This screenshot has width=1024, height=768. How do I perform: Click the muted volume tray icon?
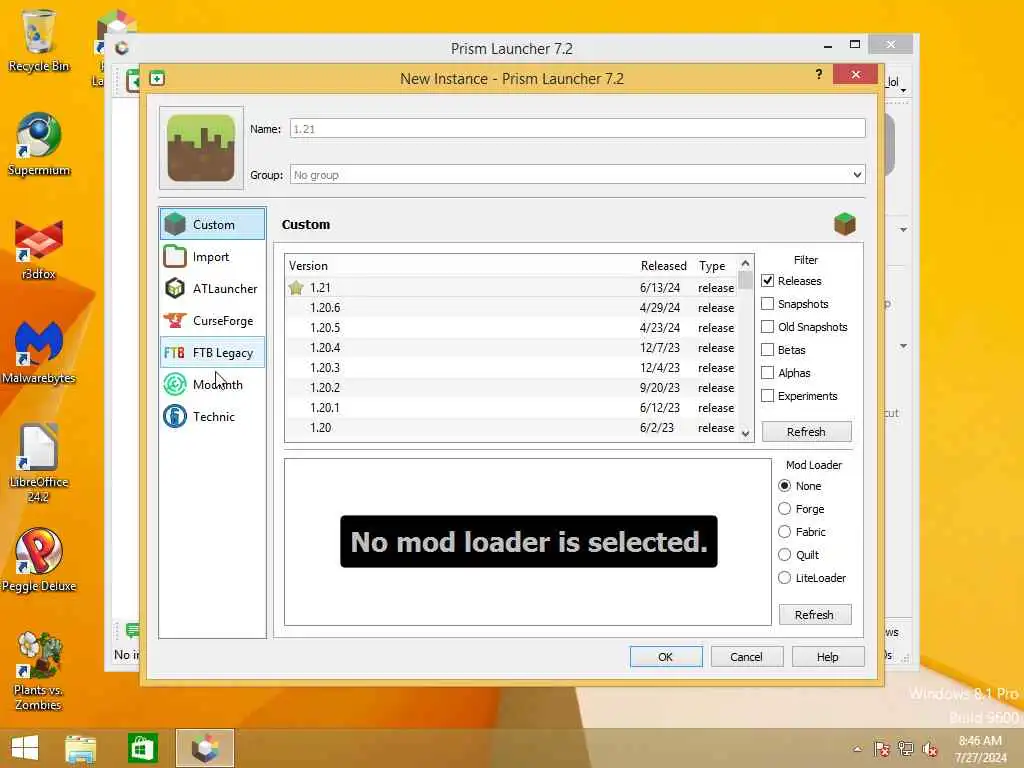930,749
